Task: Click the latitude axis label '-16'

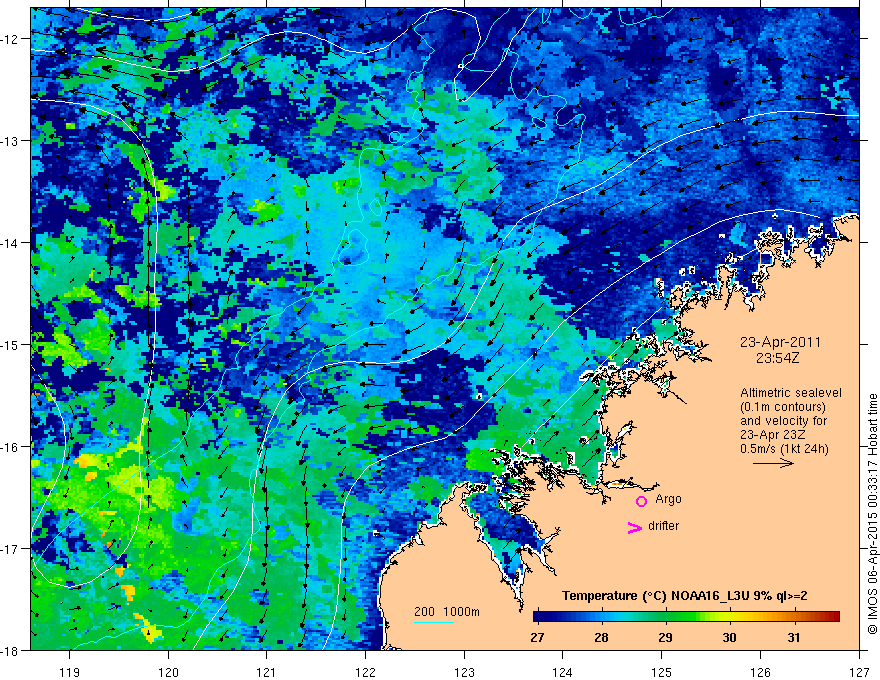Action: 10,447
